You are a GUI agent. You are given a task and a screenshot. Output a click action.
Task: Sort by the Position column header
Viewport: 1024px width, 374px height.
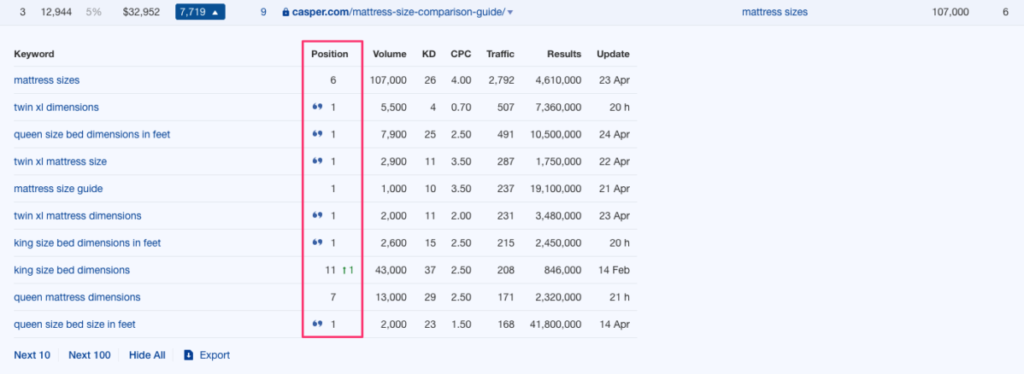330,54
